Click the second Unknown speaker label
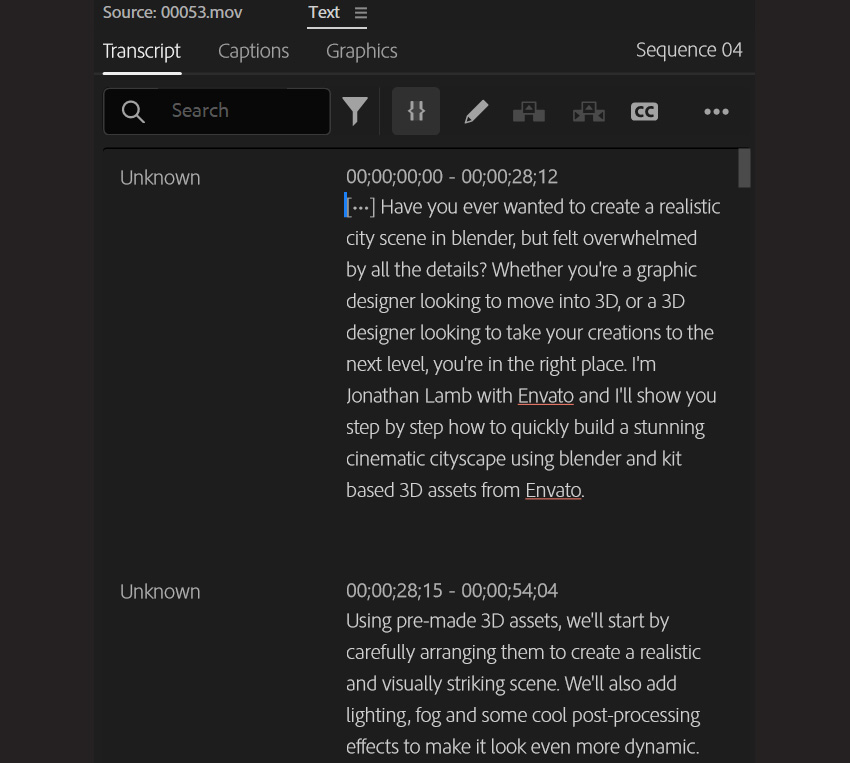Image resolution: width=850 pixels, height=763 pixels. [160, 592]
